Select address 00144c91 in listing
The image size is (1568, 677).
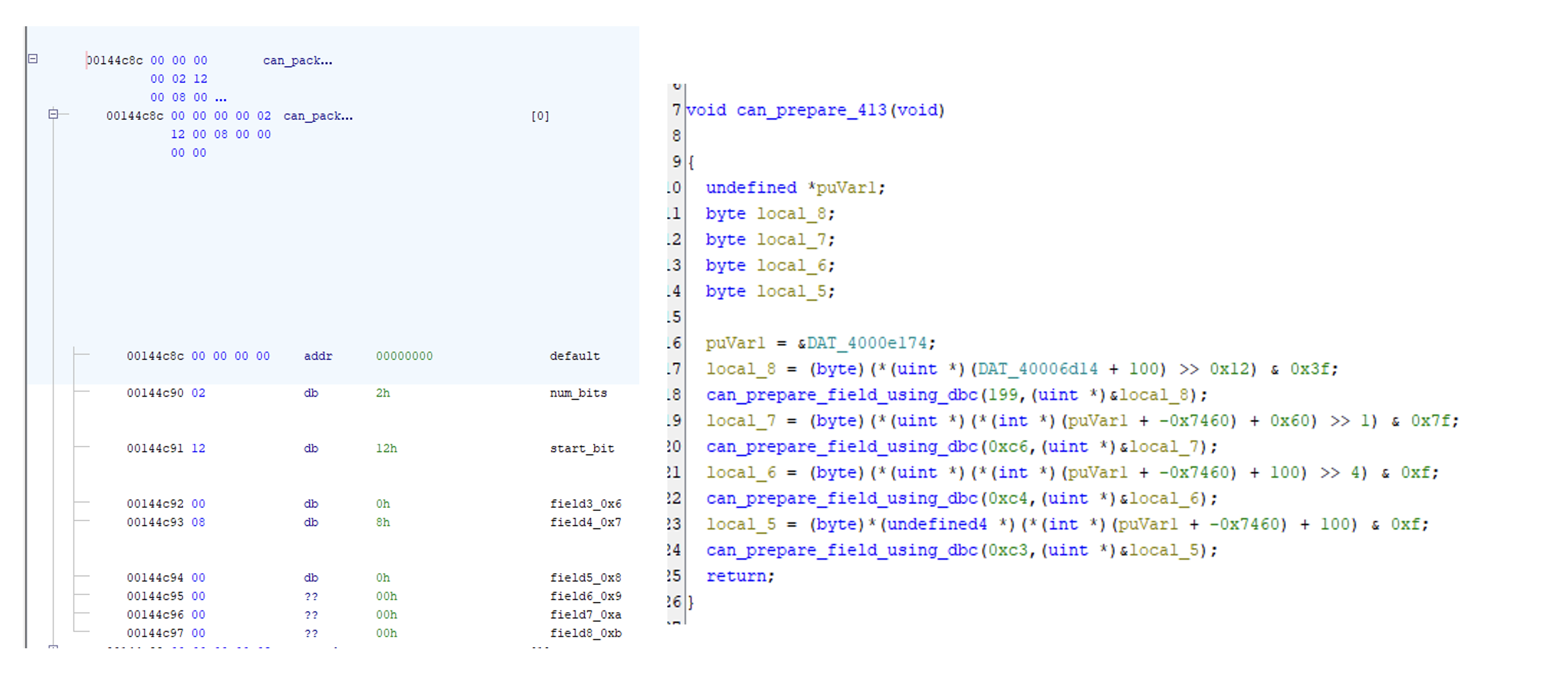pos(155,448)
